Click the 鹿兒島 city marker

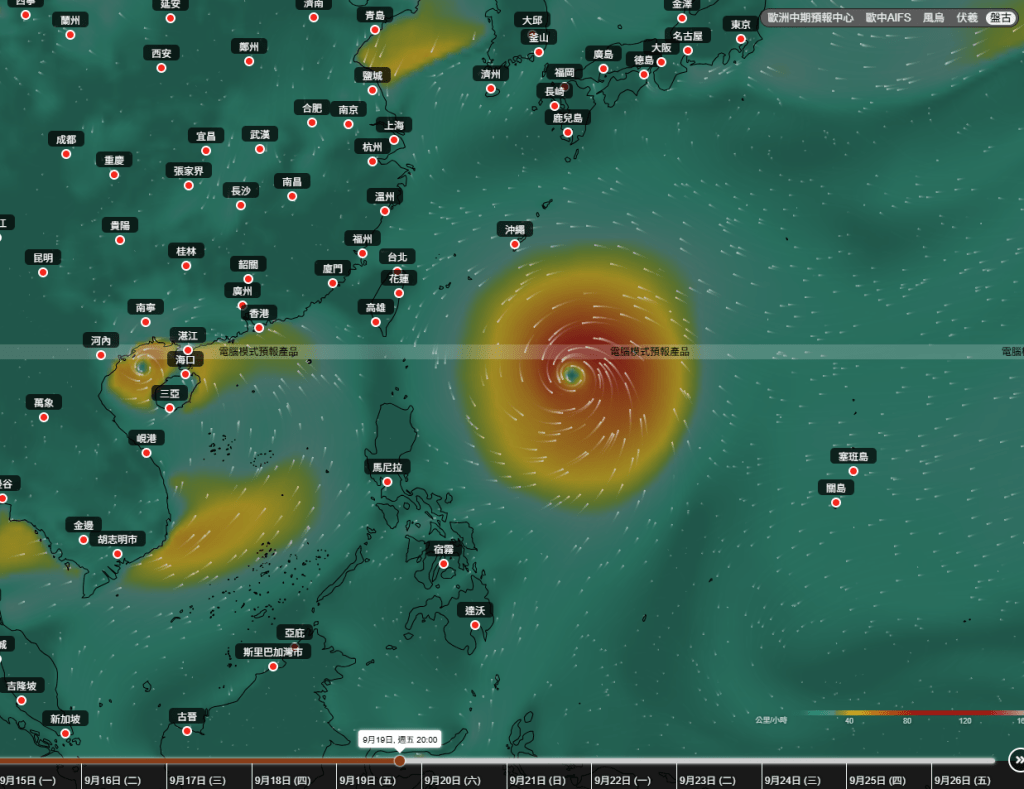tap(568, 133)
